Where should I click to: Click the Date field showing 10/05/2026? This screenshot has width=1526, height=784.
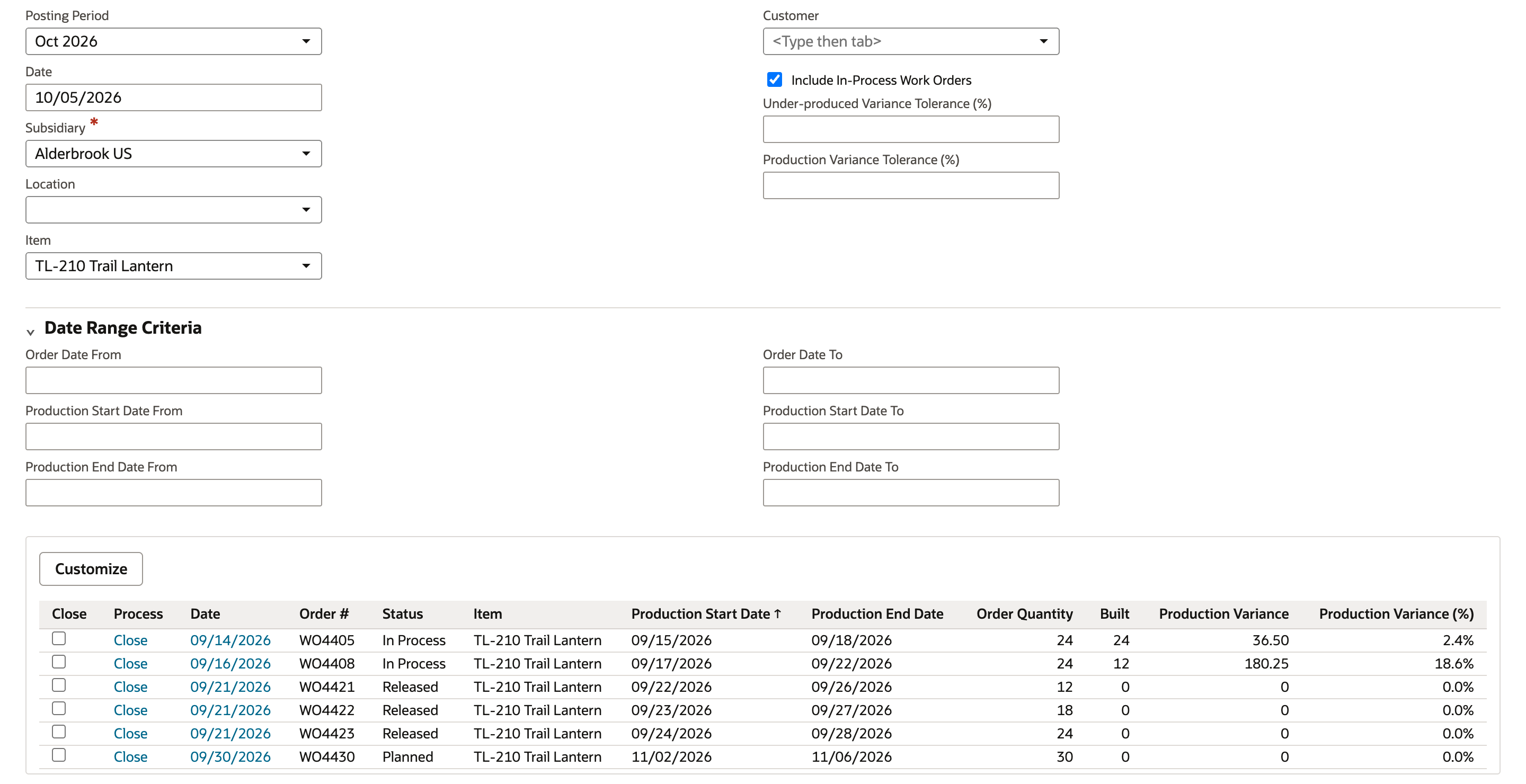coord(173,97)
